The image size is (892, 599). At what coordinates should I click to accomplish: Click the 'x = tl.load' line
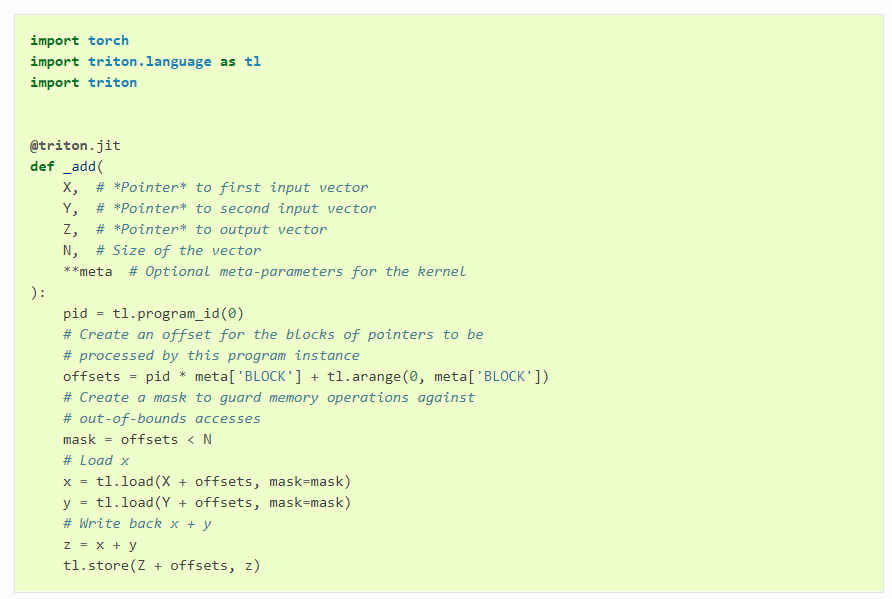[x=207, y=482]
